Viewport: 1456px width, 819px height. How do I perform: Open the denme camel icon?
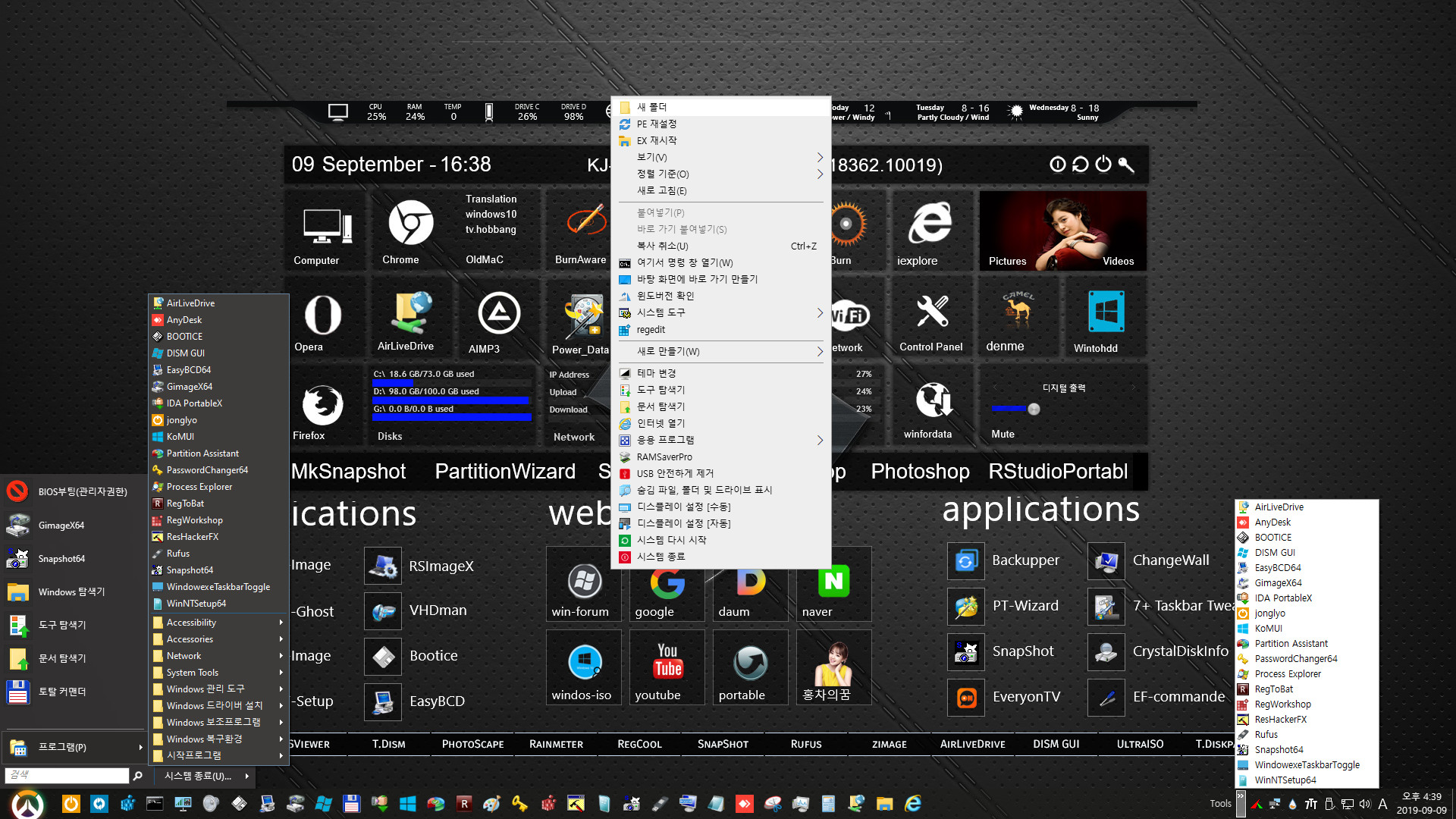(1018, 309)
